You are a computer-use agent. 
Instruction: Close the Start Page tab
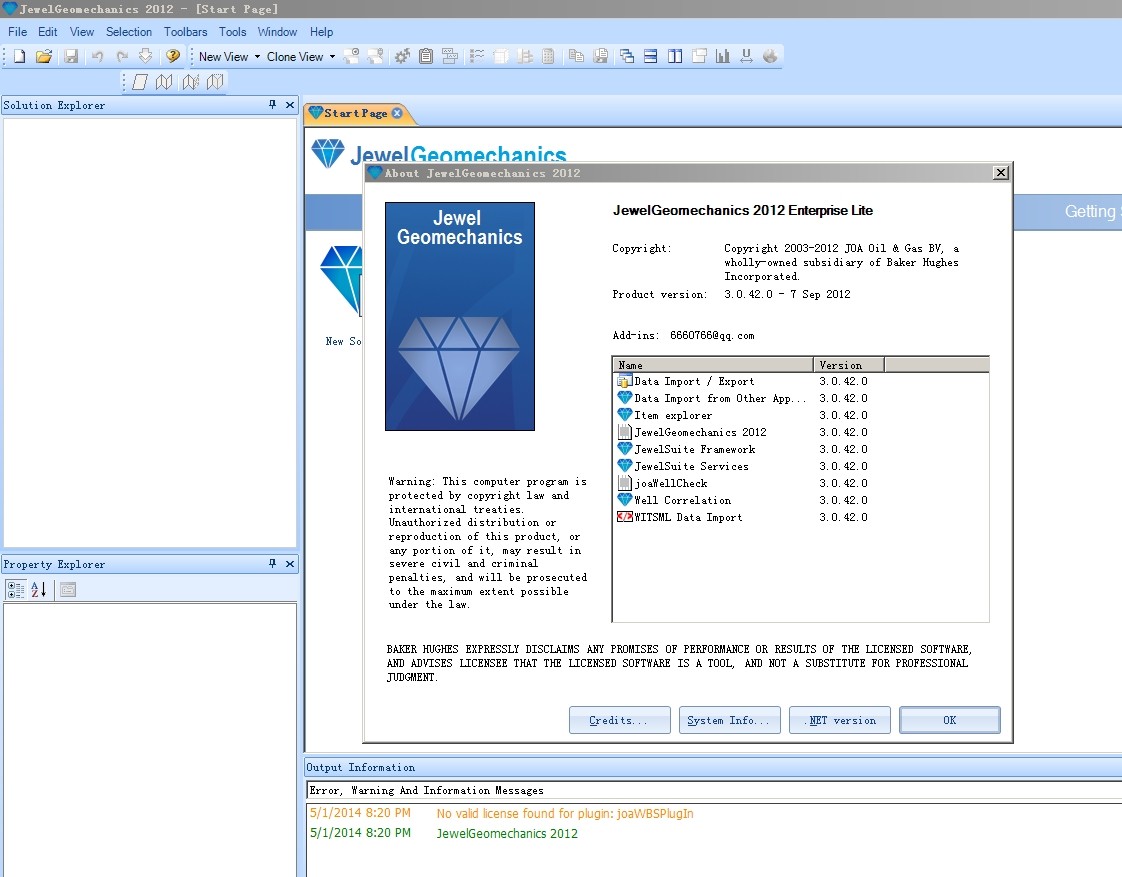[x=397, y=113]
